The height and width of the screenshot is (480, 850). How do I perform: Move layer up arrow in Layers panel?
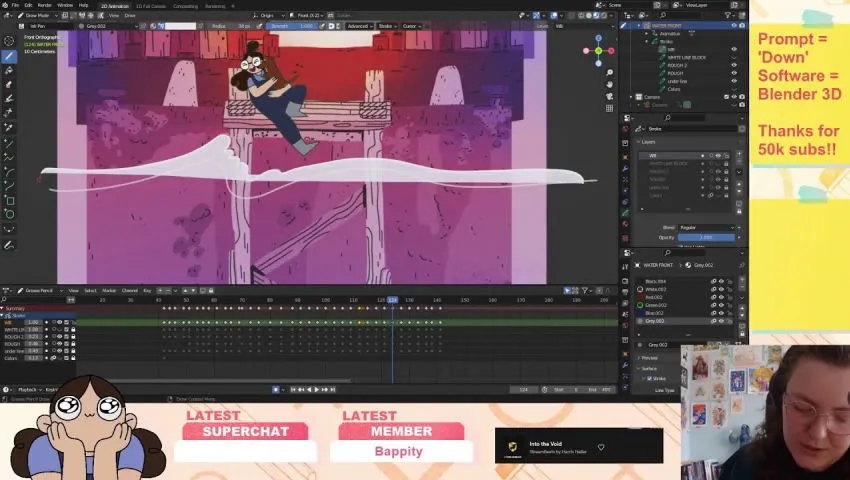pyautogui.click(x=739, y=184)
